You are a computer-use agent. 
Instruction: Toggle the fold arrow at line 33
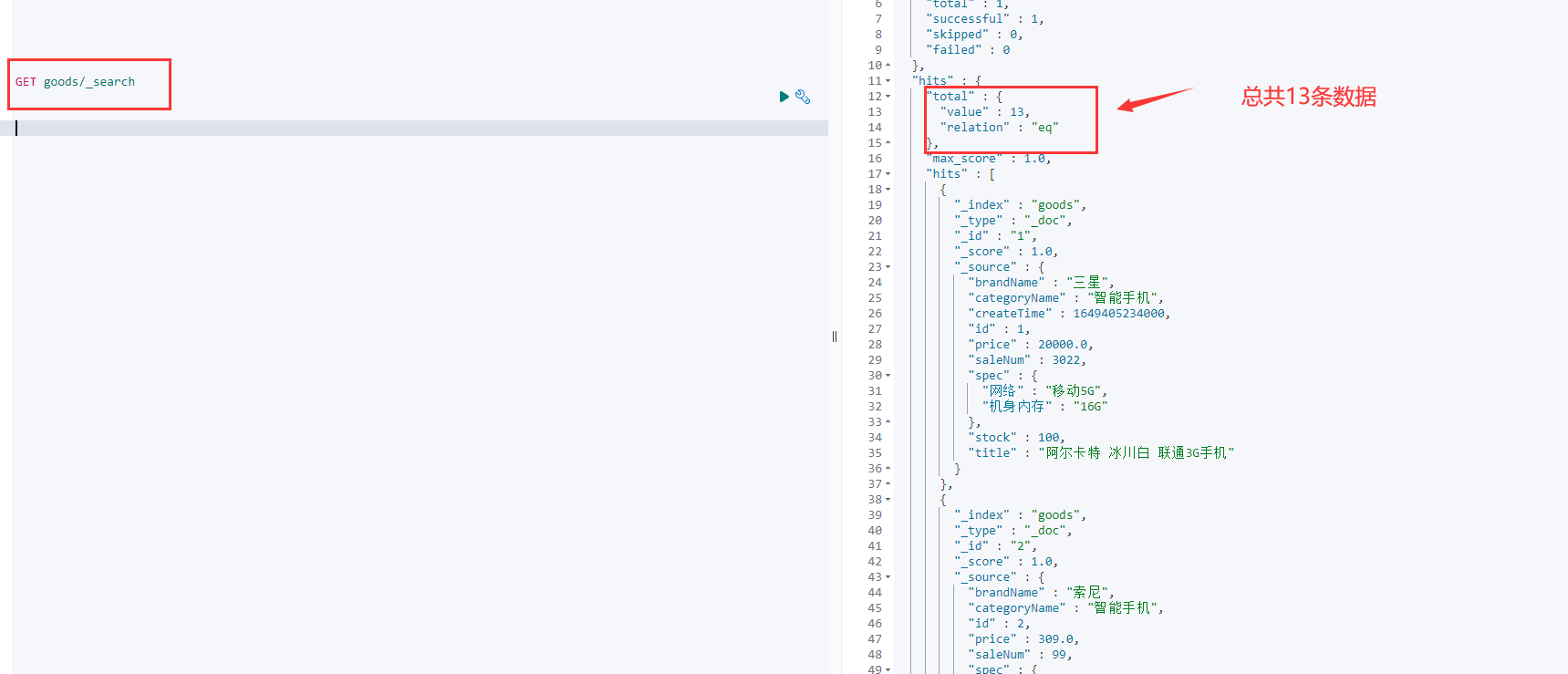pos(888,422)
